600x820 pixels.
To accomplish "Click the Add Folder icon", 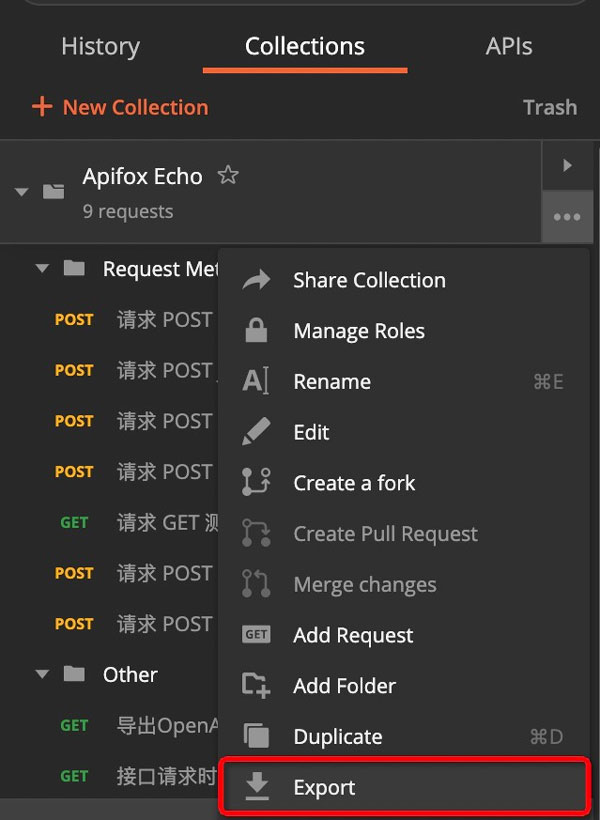I will (257, 686).
